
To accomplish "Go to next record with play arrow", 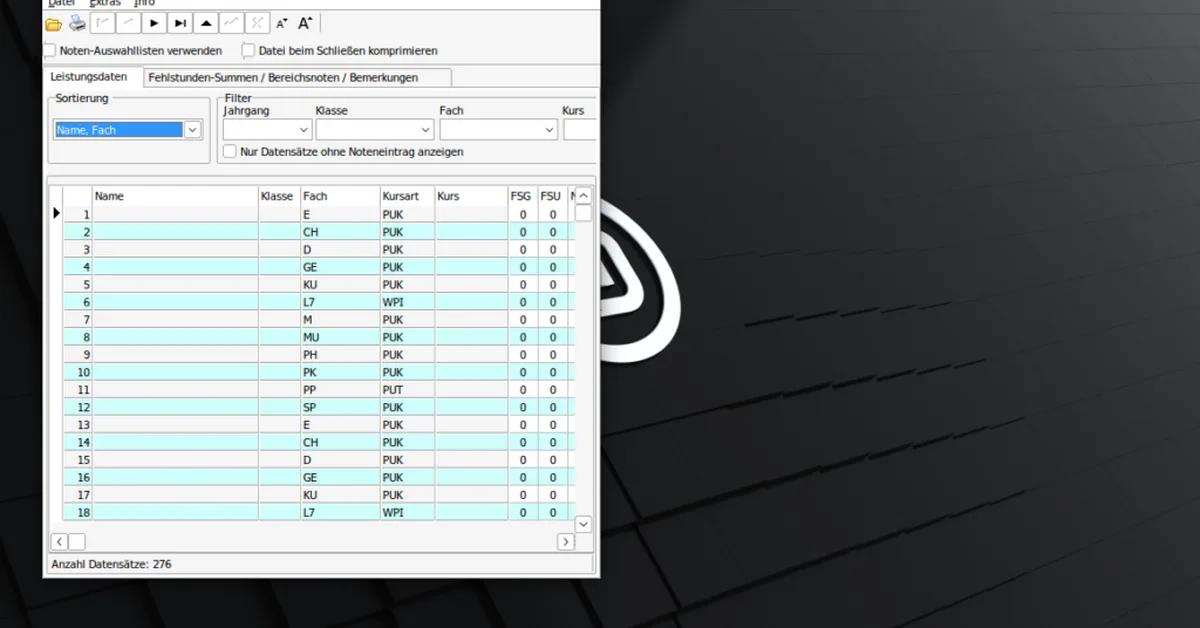I will click(154, 23).
